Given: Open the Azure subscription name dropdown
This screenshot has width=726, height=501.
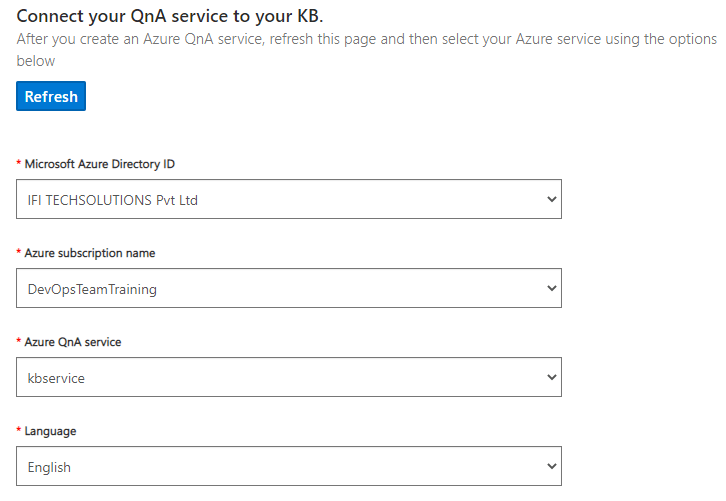Looking at the screenshot, I should click(x=289, y=288).
